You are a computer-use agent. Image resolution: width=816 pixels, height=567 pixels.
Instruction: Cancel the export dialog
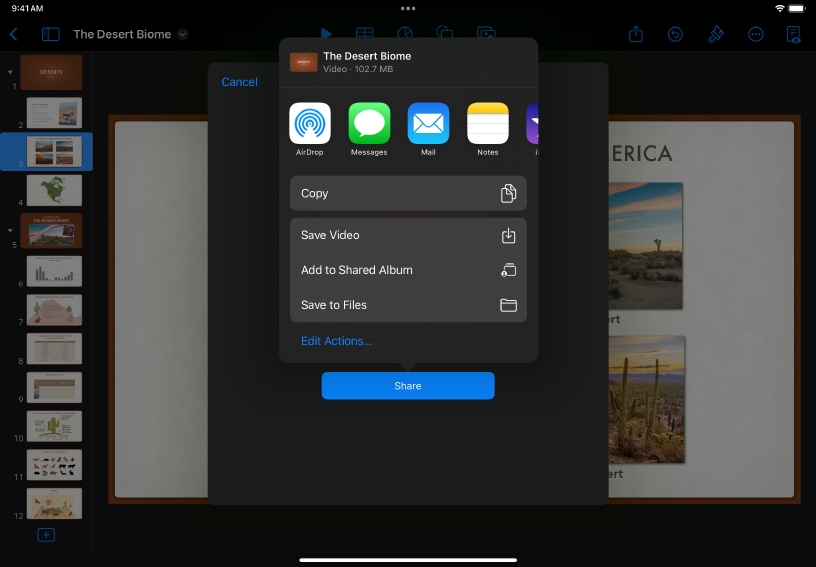[x=239, y=82]
